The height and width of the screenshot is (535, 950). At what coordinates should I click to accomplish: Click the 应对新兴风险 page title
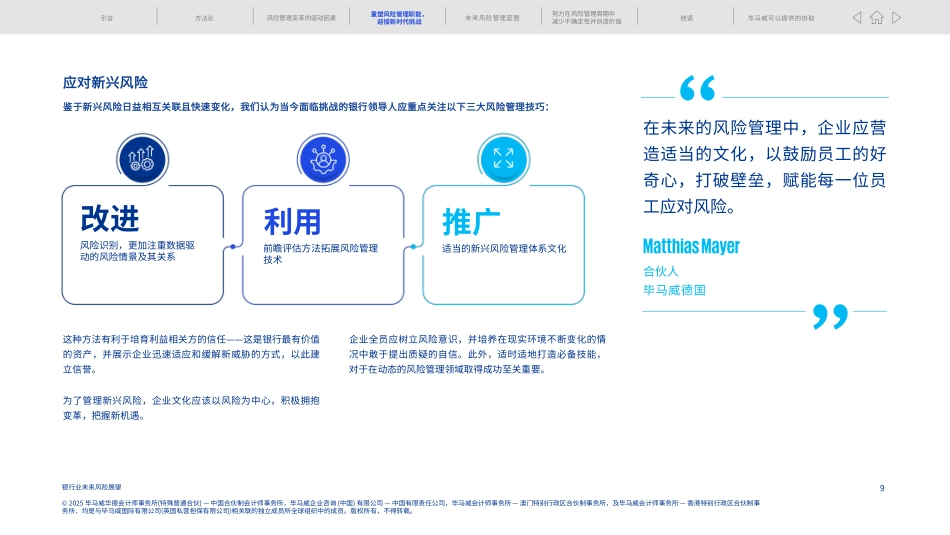tap(105, 82)
